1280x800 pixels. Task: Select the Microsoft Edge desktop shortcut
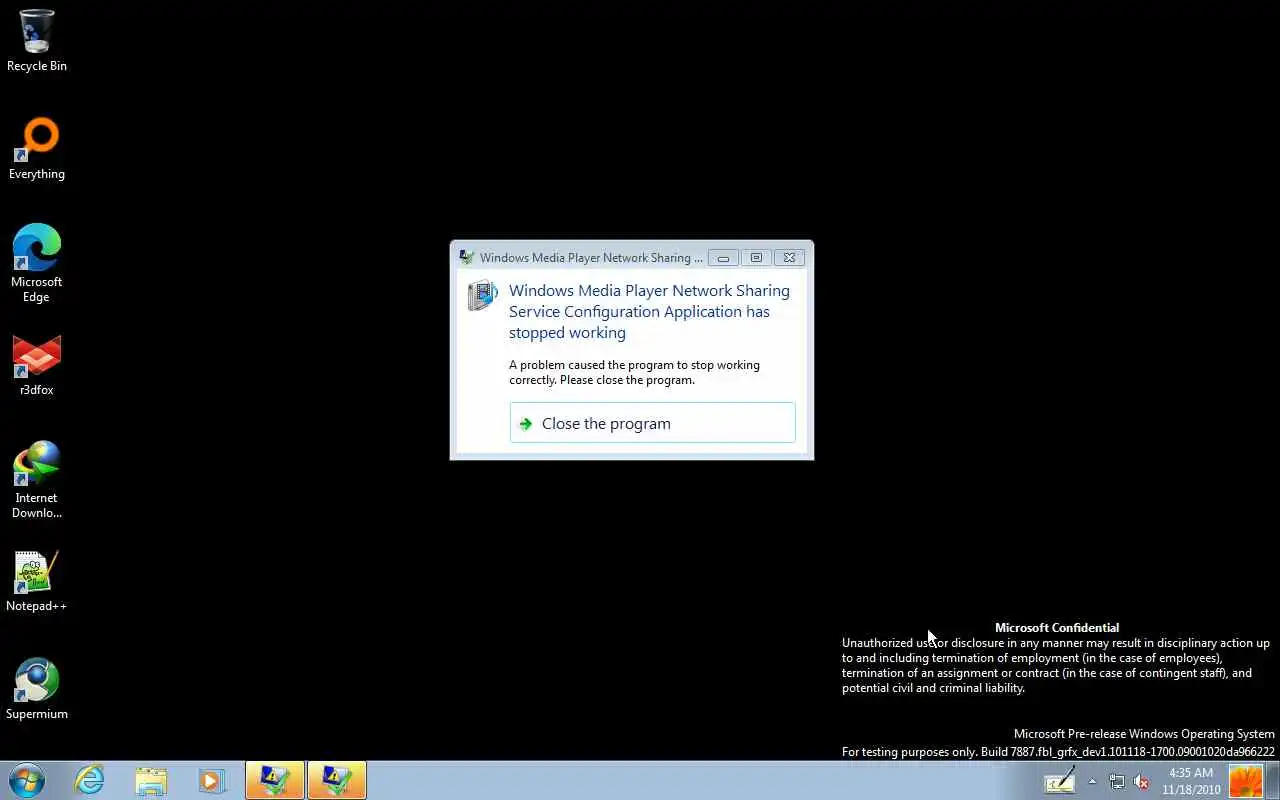(37, 264)
